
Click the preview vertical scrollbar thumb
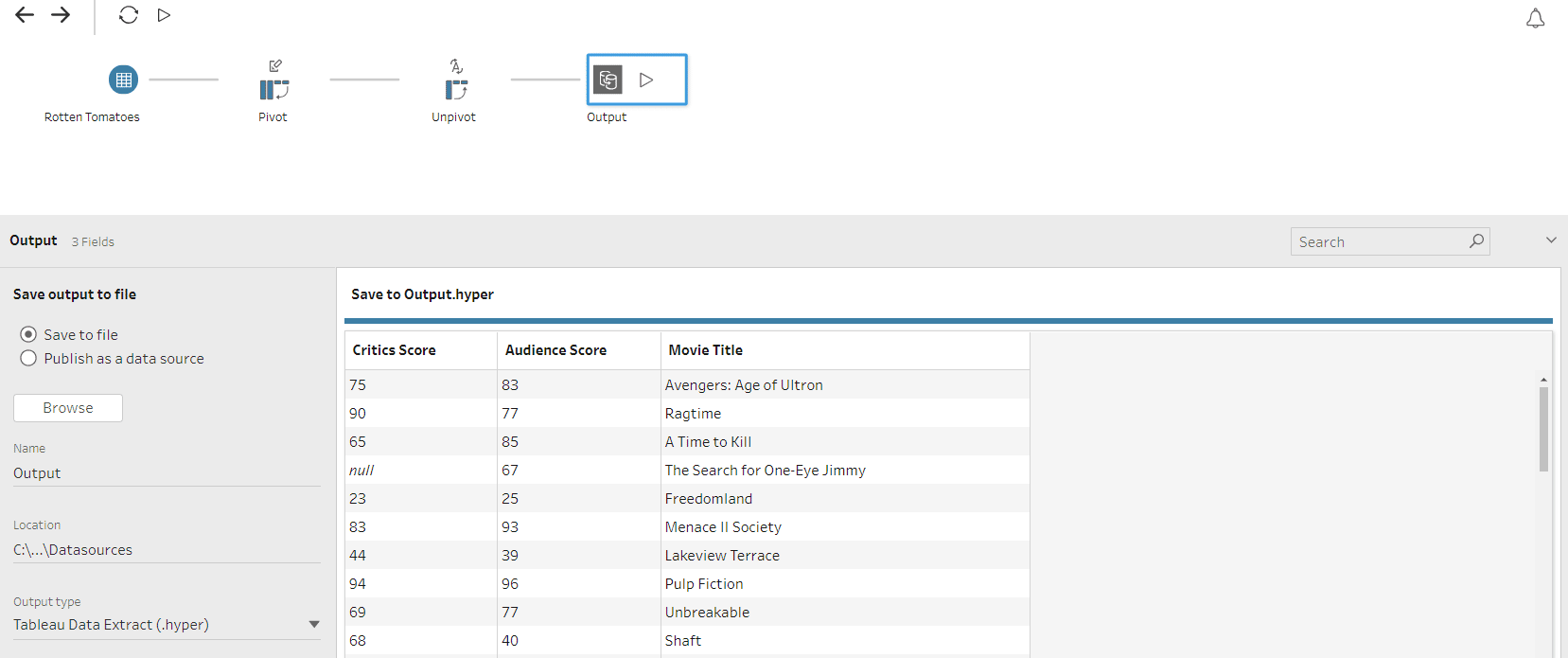click(x=1543, y=429)
